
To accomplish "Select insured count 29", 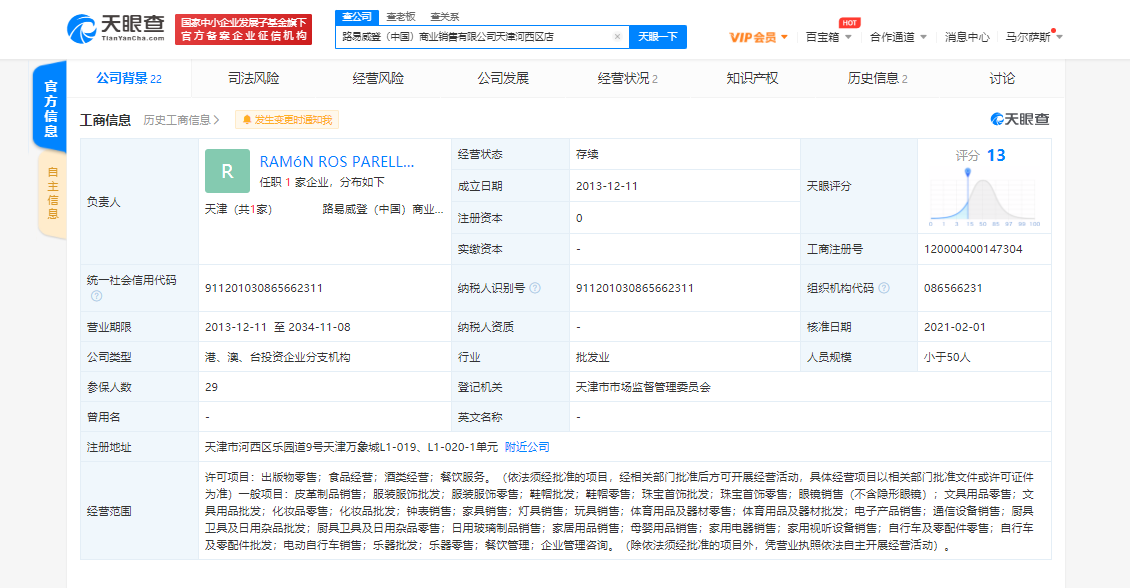I will click(211, 387).
